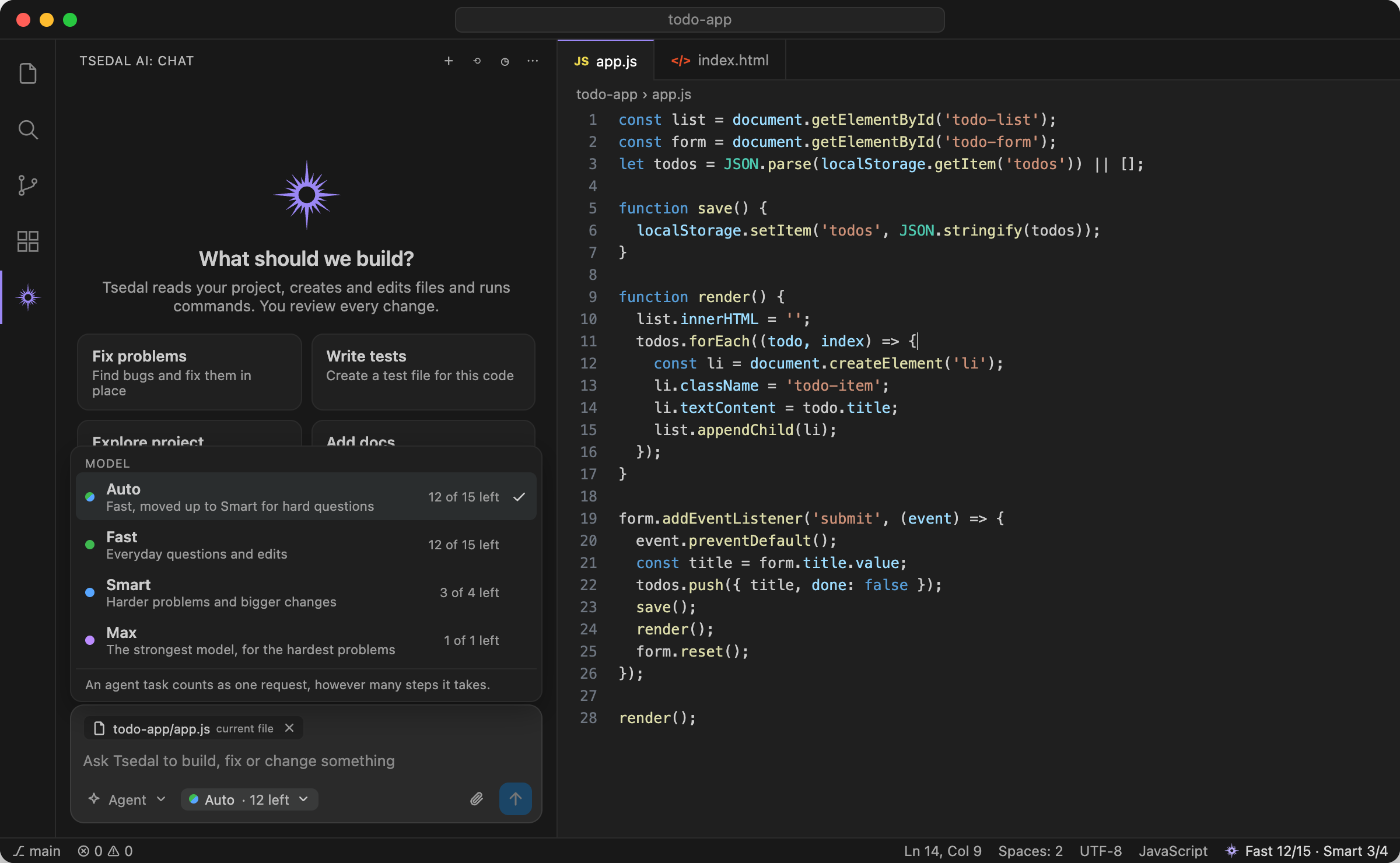The height and width of the screenshot is (863, 1400).
Task: Click the Agent sparkle icon in the composer
Action: point(94,799)
